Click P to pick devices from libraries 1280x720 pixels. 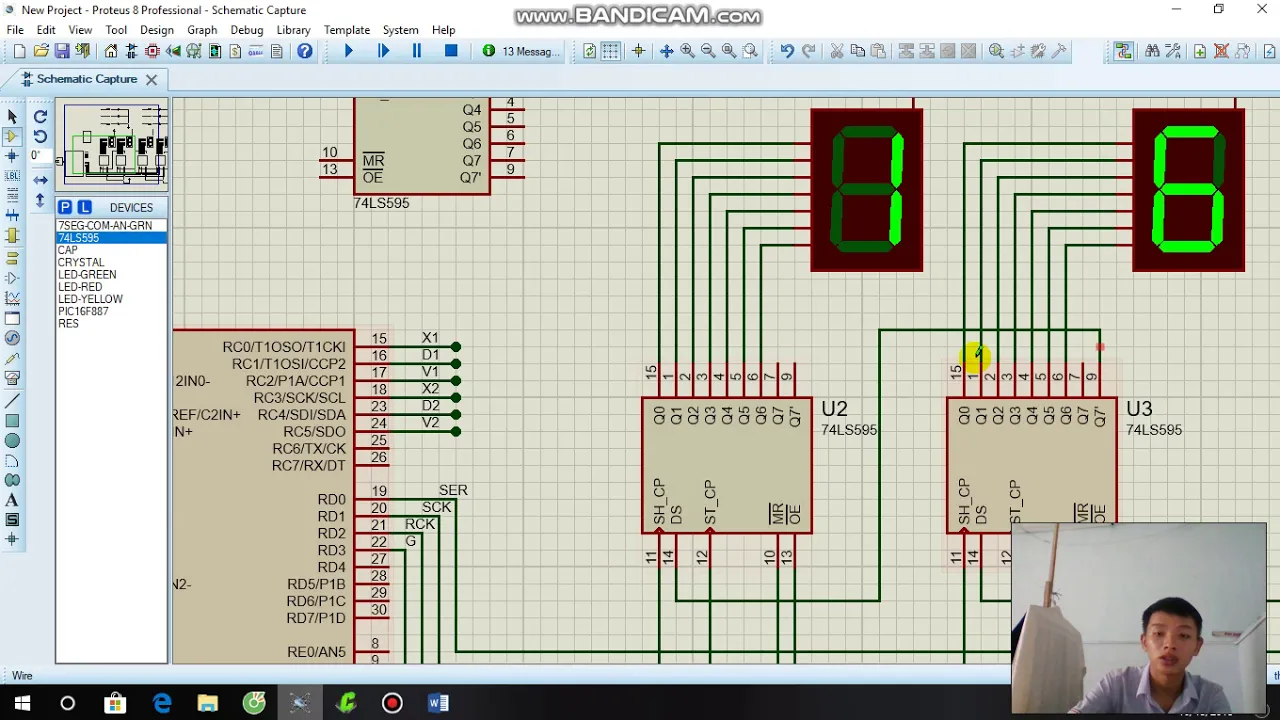point(65,207)
